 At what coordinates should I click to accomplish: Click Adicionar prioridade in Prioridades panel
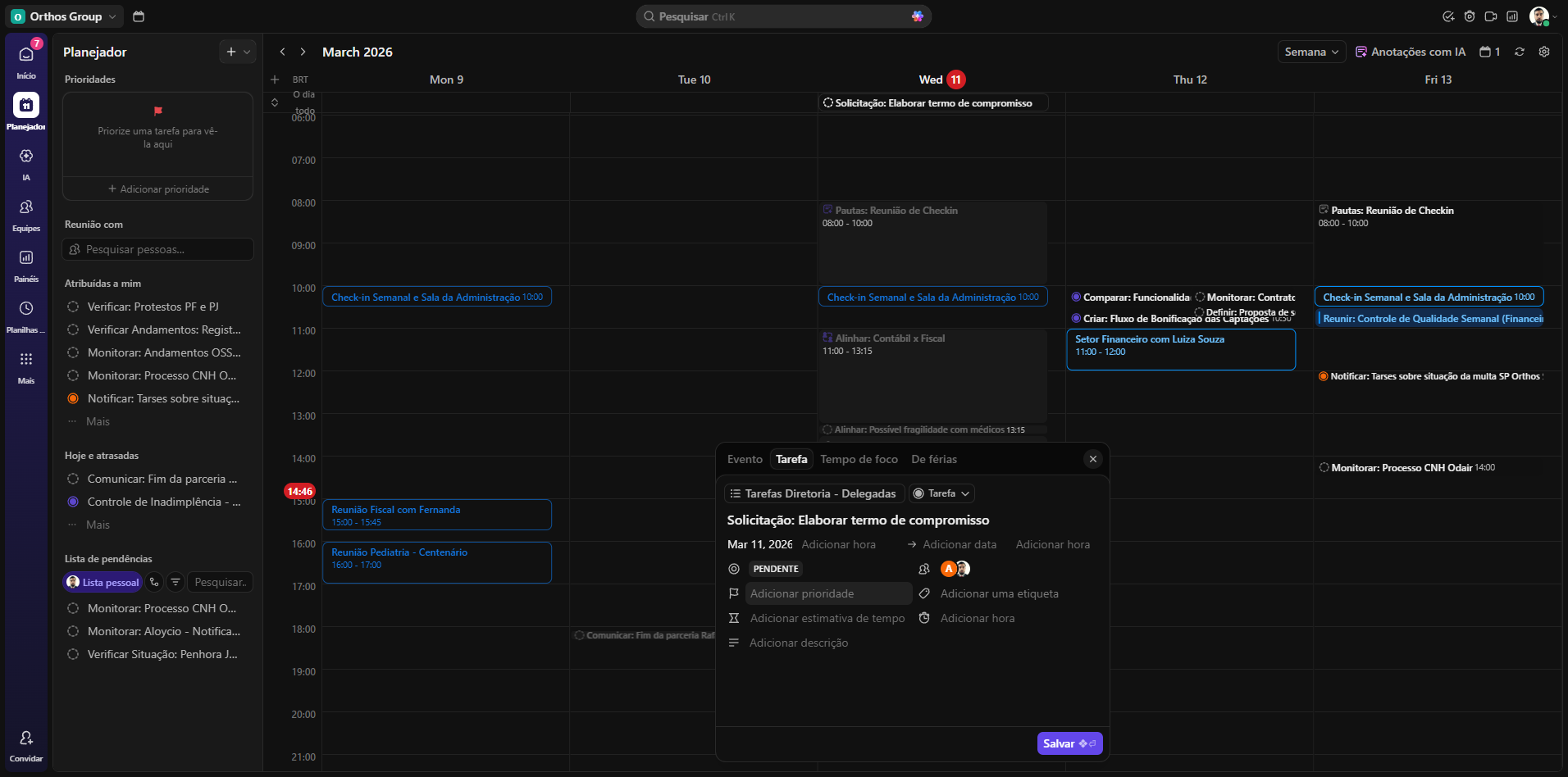(158, 189)
